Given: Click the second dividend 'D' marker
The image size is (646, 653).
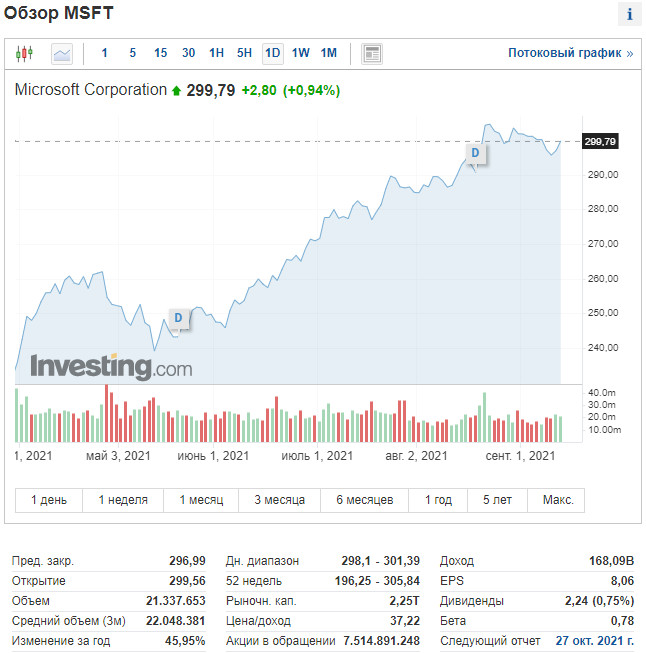Looking at the screenshot, I should [x=475, y=152].
